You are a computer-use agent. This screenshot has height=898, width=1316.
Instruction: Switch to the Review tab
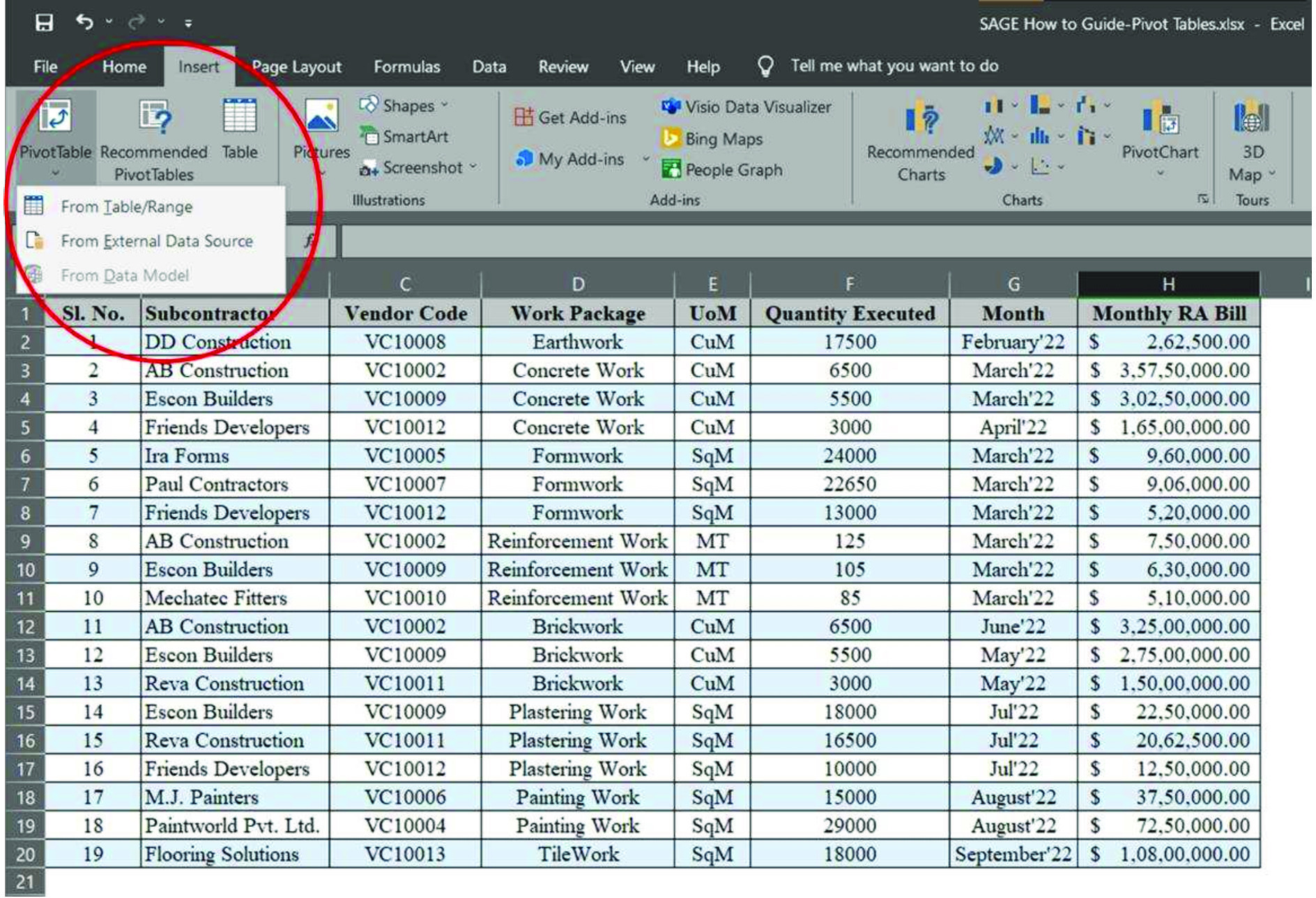pos(563,67)
